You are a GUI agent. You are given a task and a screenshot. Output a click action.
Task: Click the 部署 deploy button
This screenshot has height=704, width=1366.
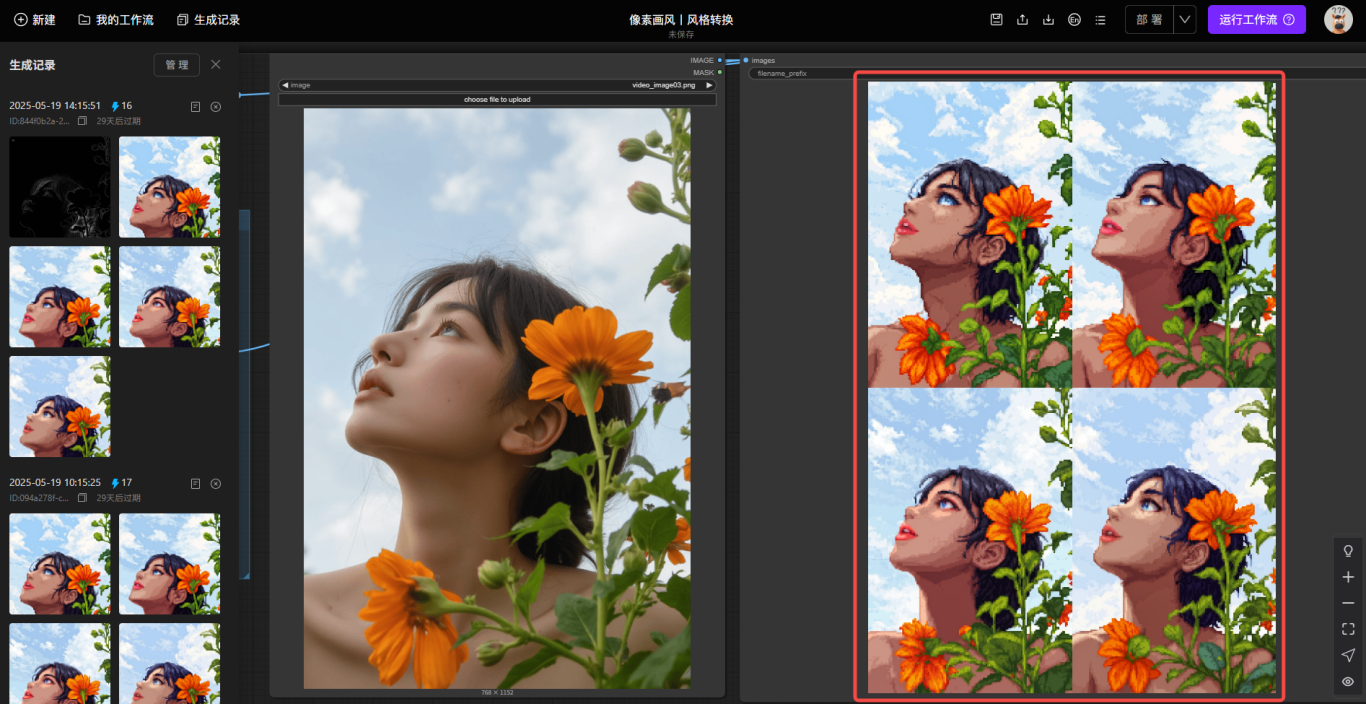1149,20
